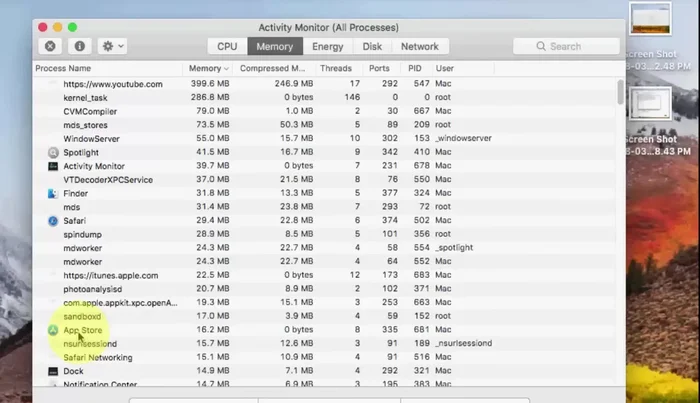This screenshot has height=403, width=700.
Task: Sort by PID column header
Action: (415, 68)
